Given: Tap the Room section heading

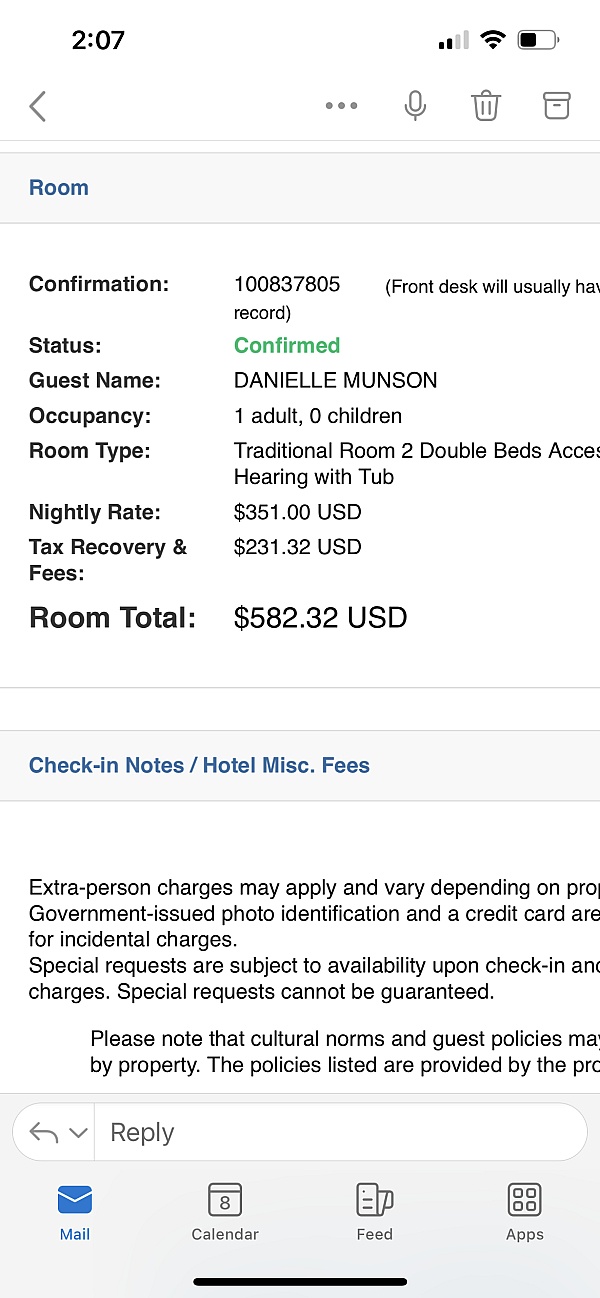Looking at the screenshot, I should click(x=59, y=188).
